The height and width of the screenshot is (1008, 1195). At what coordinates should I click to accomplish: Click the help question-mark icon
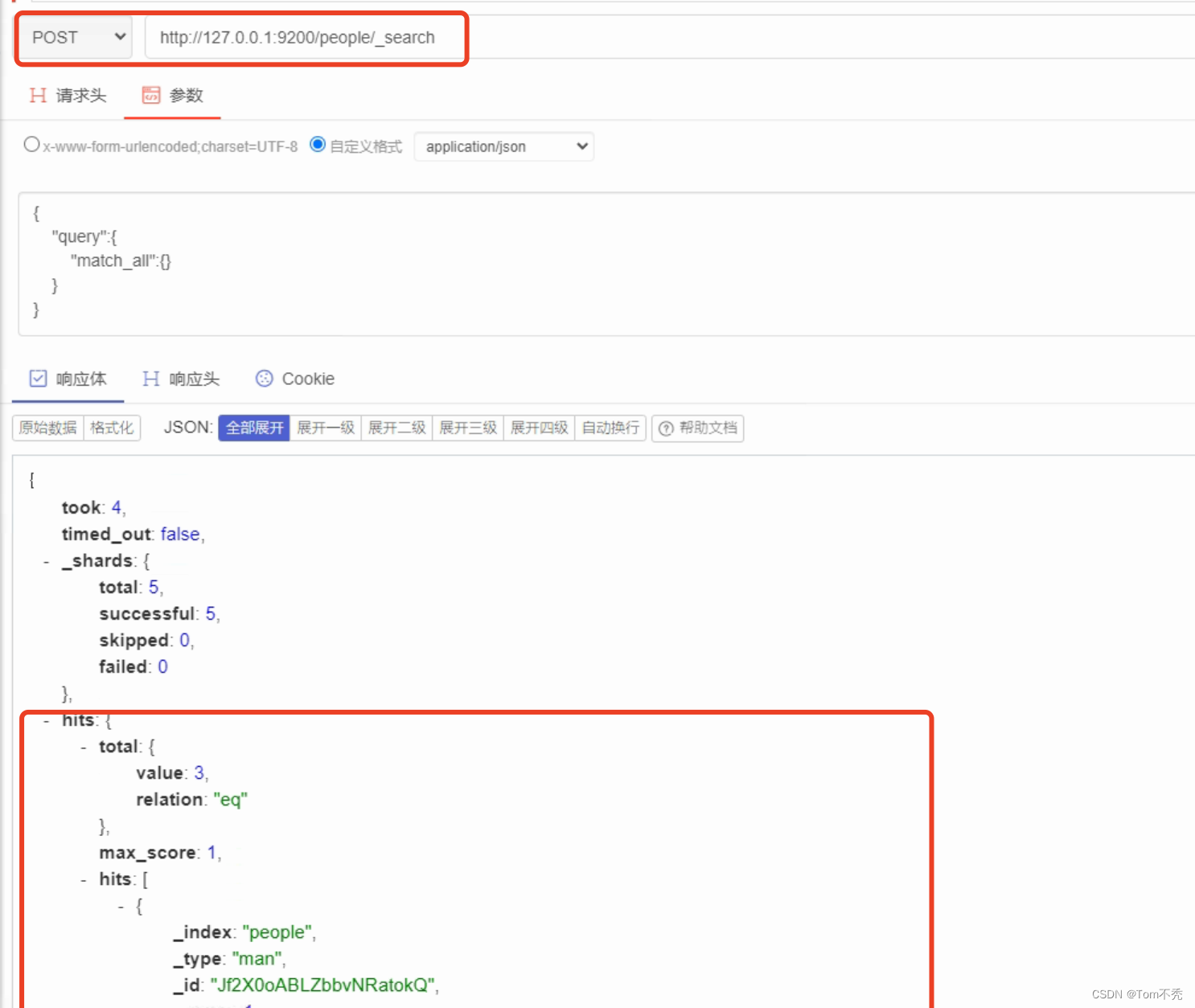point(666,428)
